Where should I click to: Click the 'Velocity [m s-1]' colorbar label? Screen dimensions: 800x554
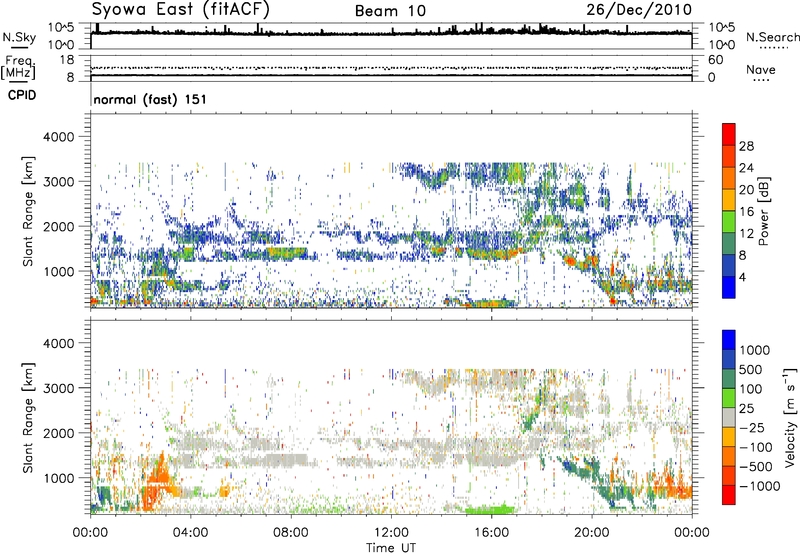coord(790,417)
